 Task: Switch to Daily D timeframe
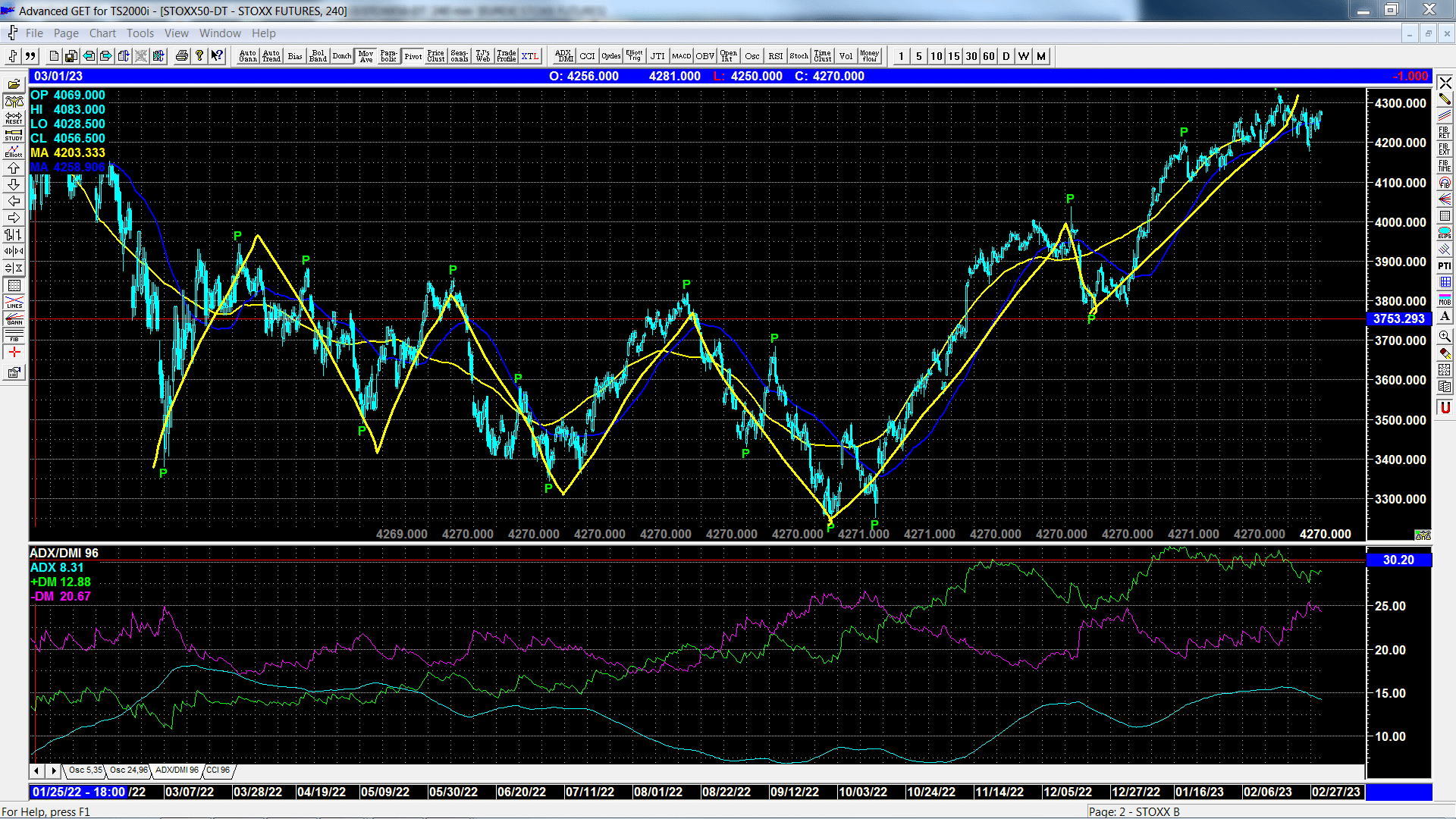click(x=1006, y=56)
